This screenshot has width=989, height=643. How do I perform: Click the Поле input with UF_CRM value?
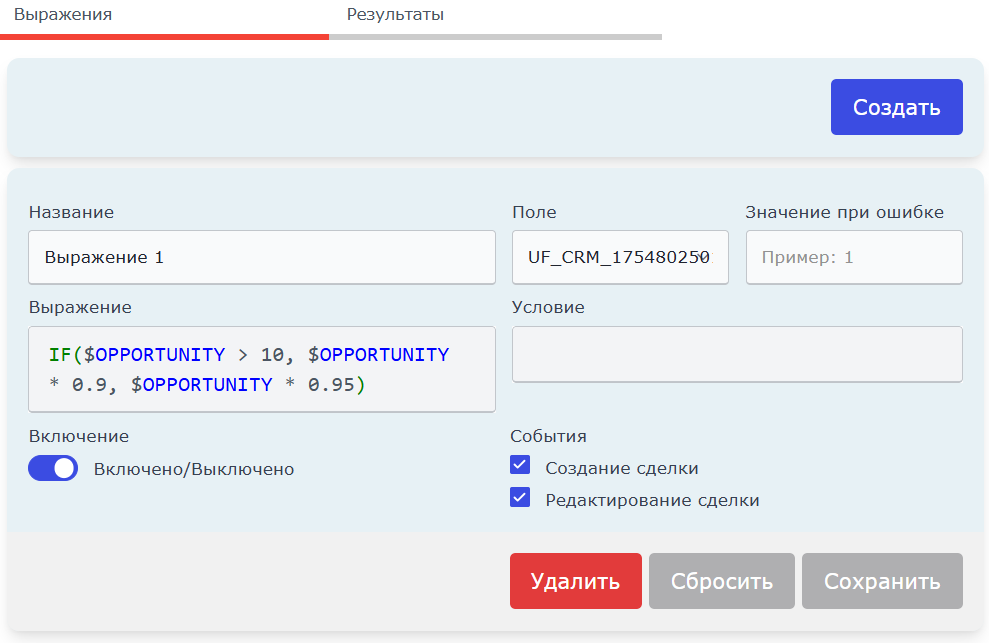(620, 257)
